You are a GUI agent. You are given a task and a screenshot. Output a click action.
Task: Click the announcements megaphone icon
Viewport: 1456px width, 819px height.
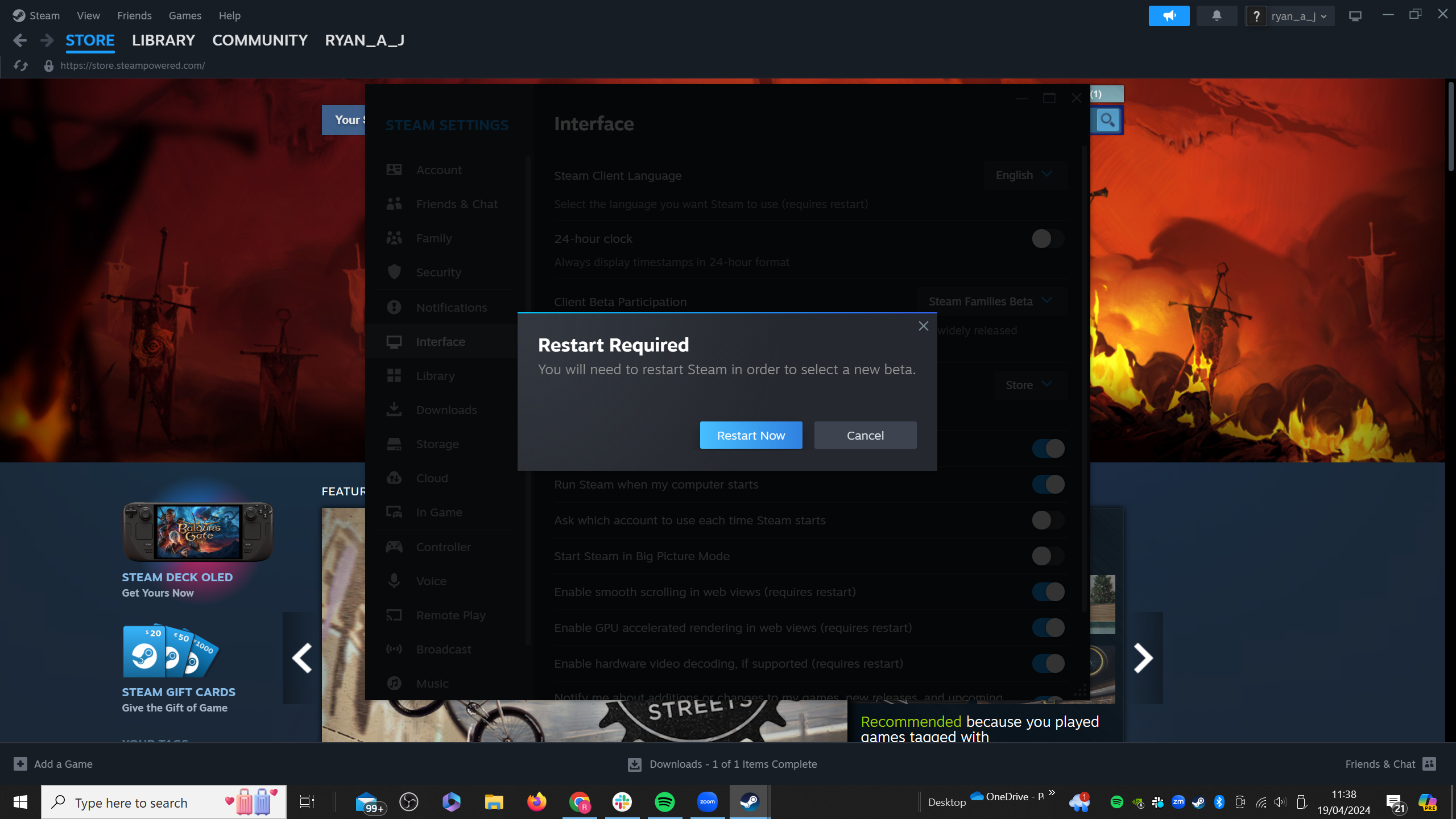point(1169,16)
